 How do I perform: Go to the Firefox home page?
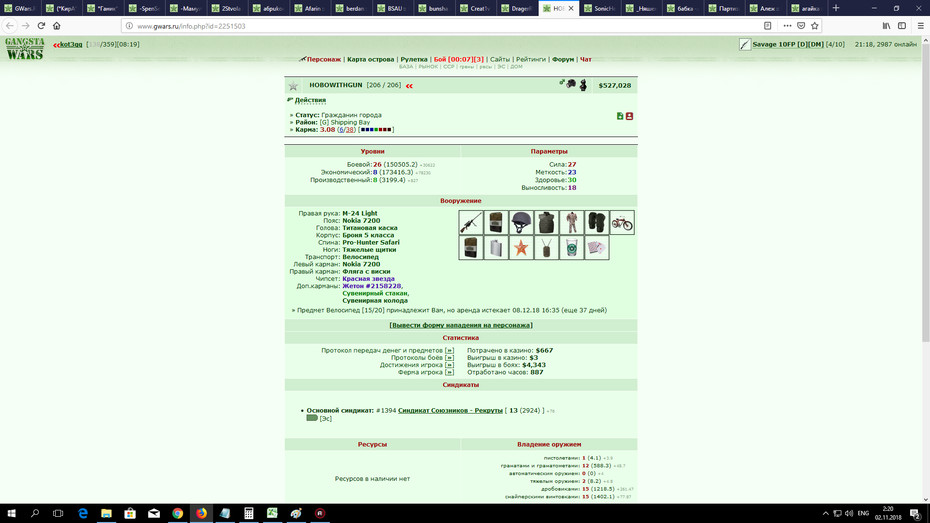[57, 25]
